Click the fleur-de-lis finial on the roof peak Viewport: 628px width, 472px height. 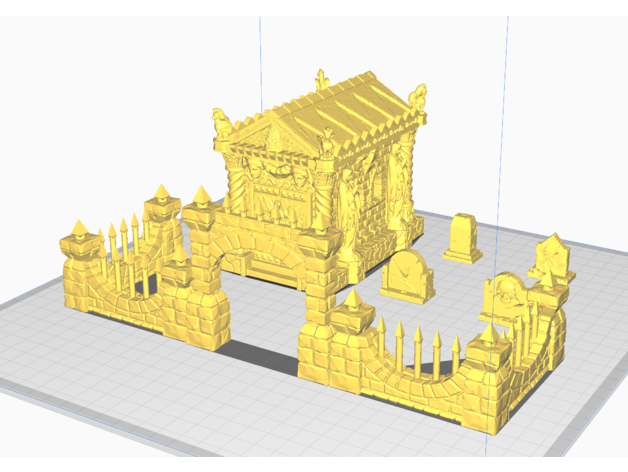[x=321, y=77]
